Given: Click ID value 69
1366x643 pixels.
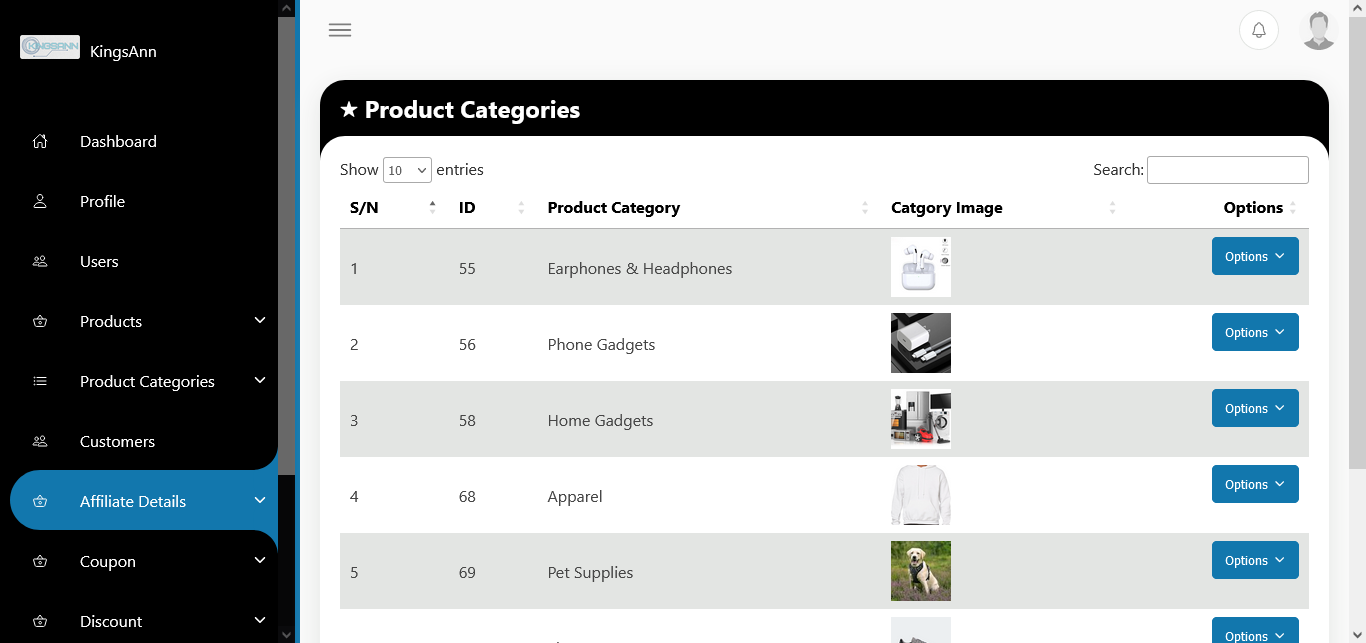Looking at the screenshot, I should click(x=467, y=572).
